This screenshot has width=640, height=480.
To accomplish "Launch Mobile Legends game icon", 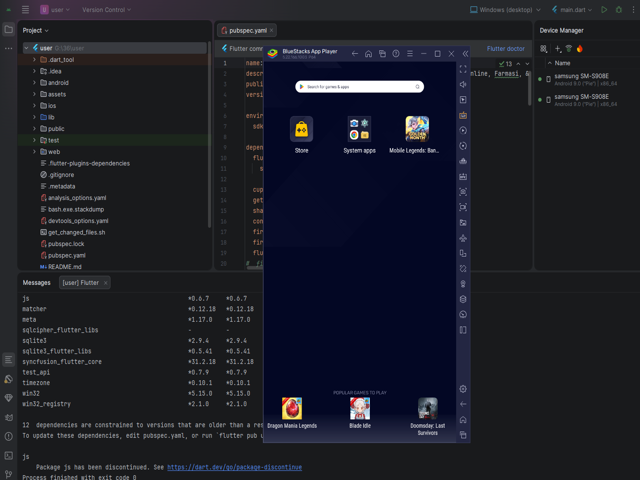I will (x=416, y=129).
